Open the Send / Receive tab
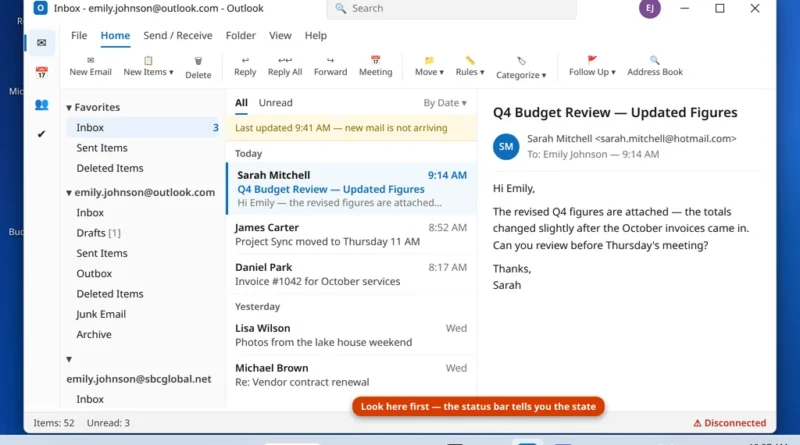 [x=178, y=36]
